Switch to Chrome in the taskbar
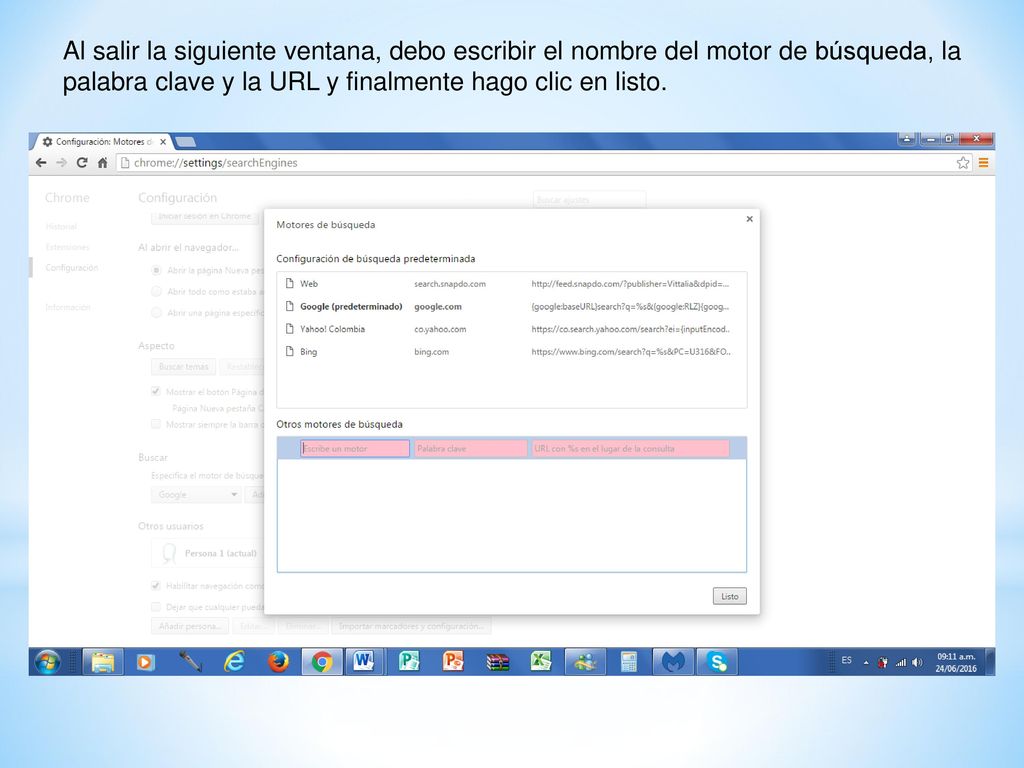This screenshot has width=1024, height=768. [321, 662]
